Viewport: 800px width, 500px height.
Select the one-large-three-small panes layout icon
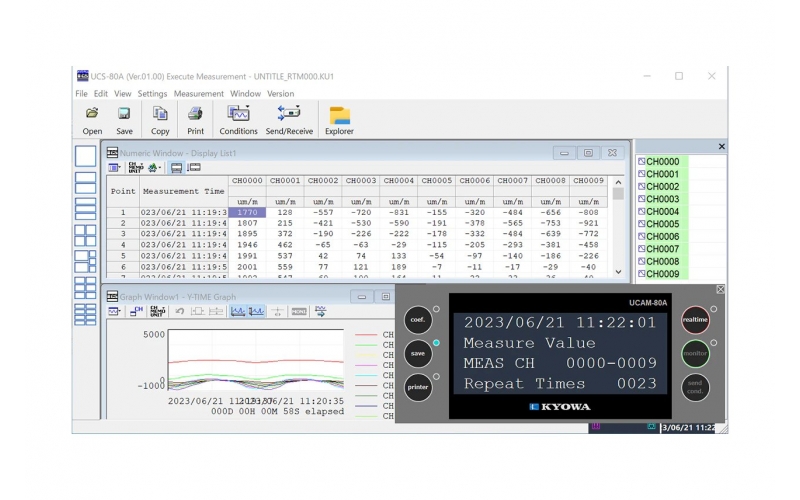[85, 262]
